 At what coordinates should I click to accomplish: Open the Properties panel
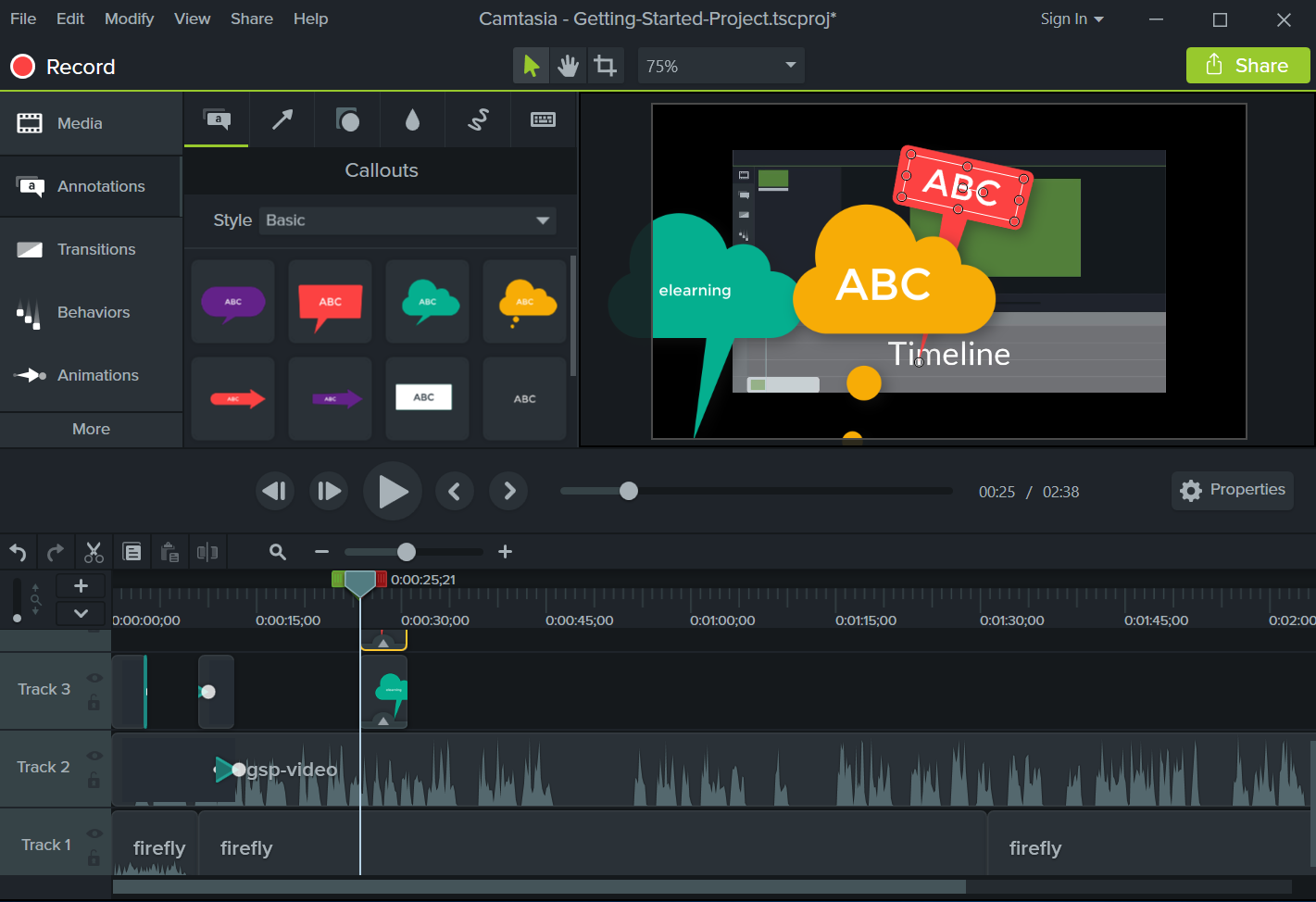click(1232, 490)
